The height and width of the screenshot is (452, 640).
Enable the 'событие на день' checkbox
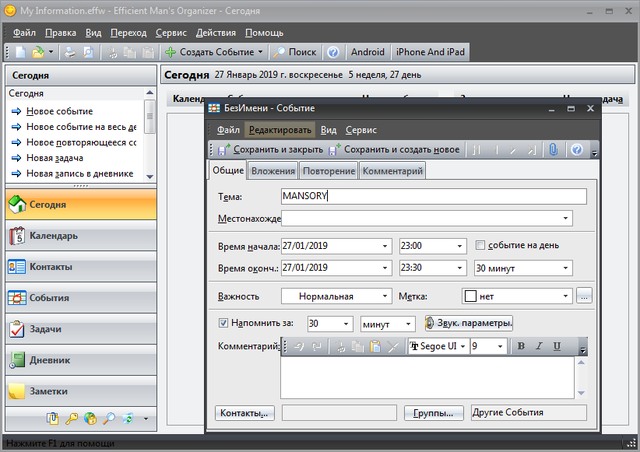coord(481,245)
